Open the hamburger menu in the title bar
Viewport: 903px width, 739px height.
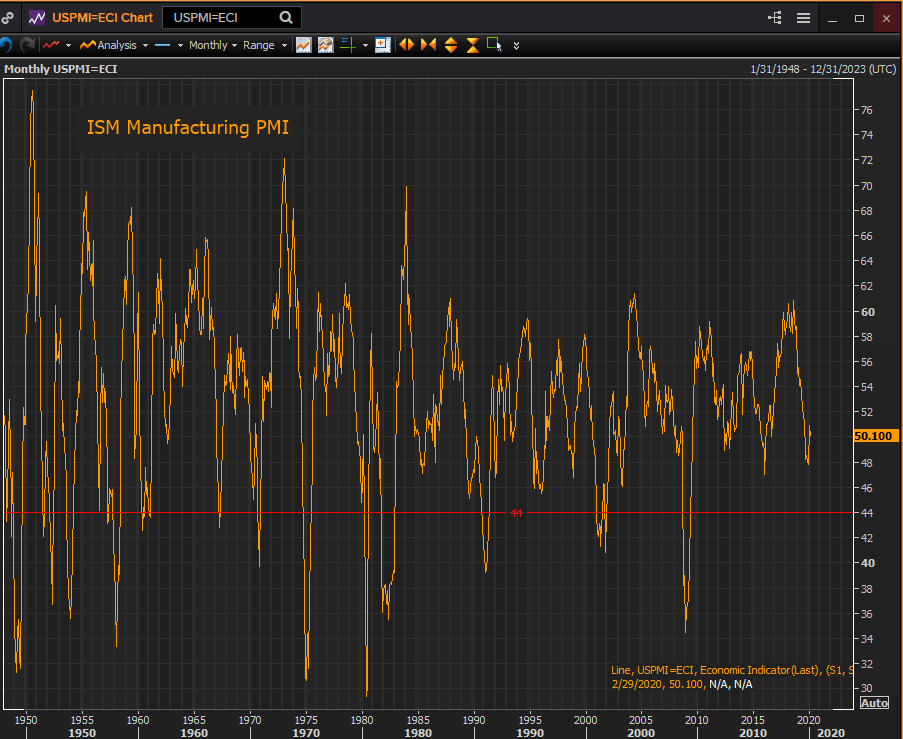(803, 18)
